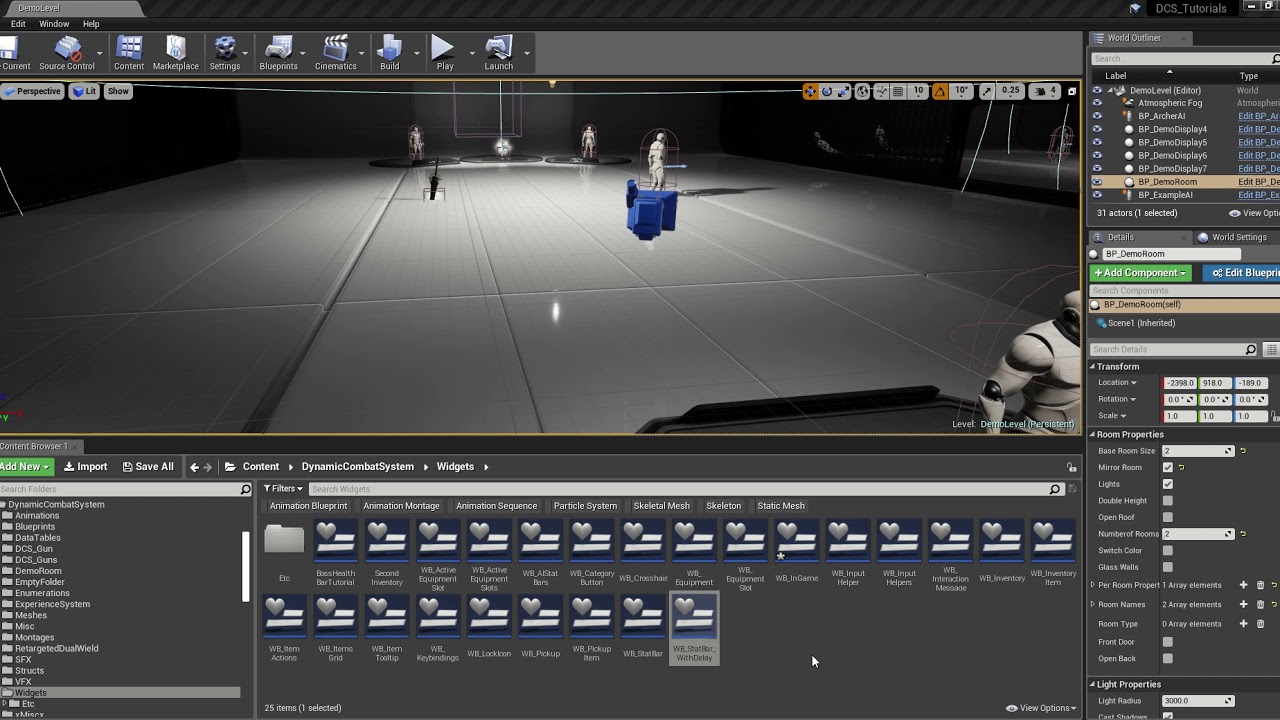Open the Perspective viewport type menu
Image resolution: width=1280 pixels, height=720 pixels.
(x=33, y=91)
